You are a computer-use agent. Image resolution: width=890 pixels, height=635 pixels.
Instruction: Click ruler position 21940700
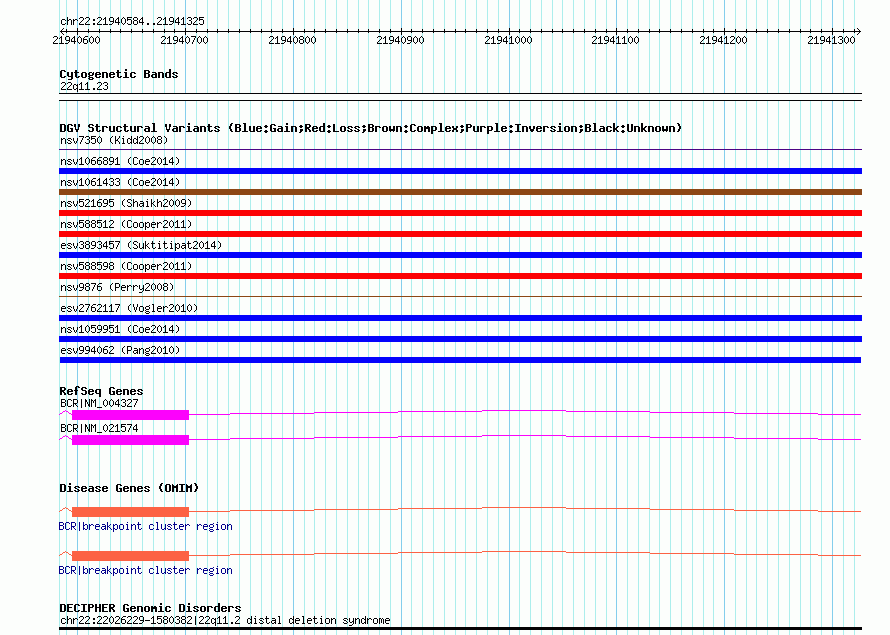pyautogui.click(x=184, y=40)
